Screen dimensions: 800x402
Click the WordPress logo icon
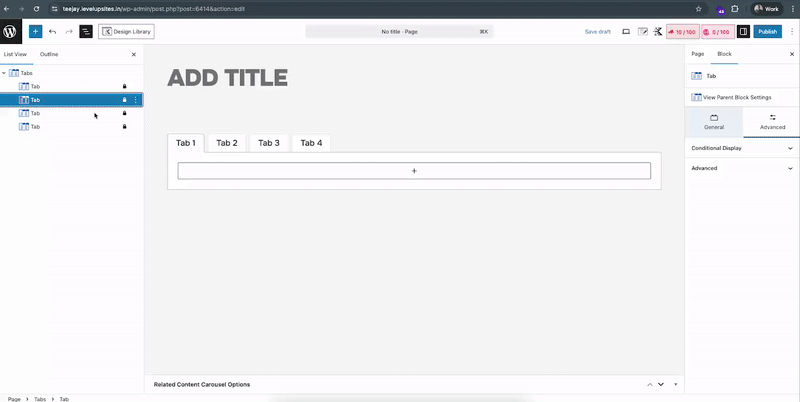click(x=11, y=31)
